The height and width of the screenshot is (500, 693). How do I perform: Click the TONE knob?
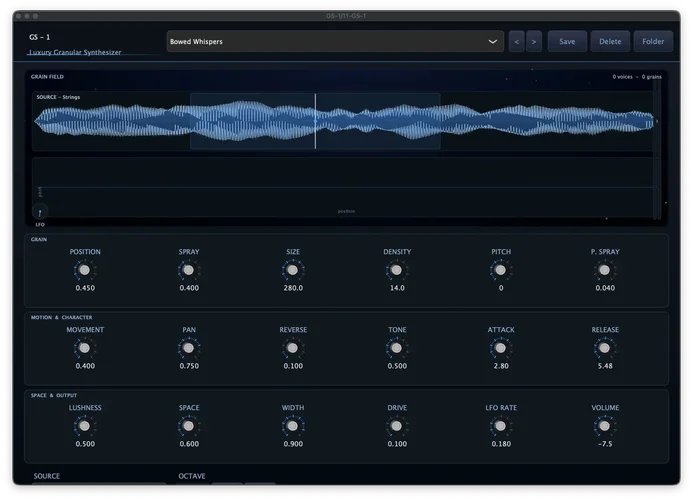[396, 348]
